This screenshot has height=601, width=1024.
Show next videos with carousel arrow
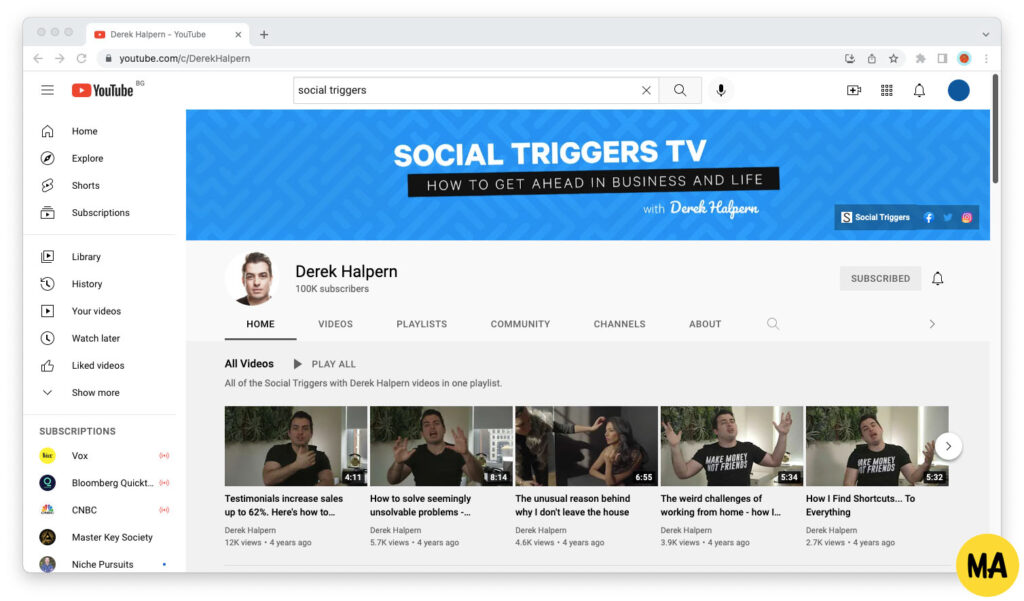948,446
